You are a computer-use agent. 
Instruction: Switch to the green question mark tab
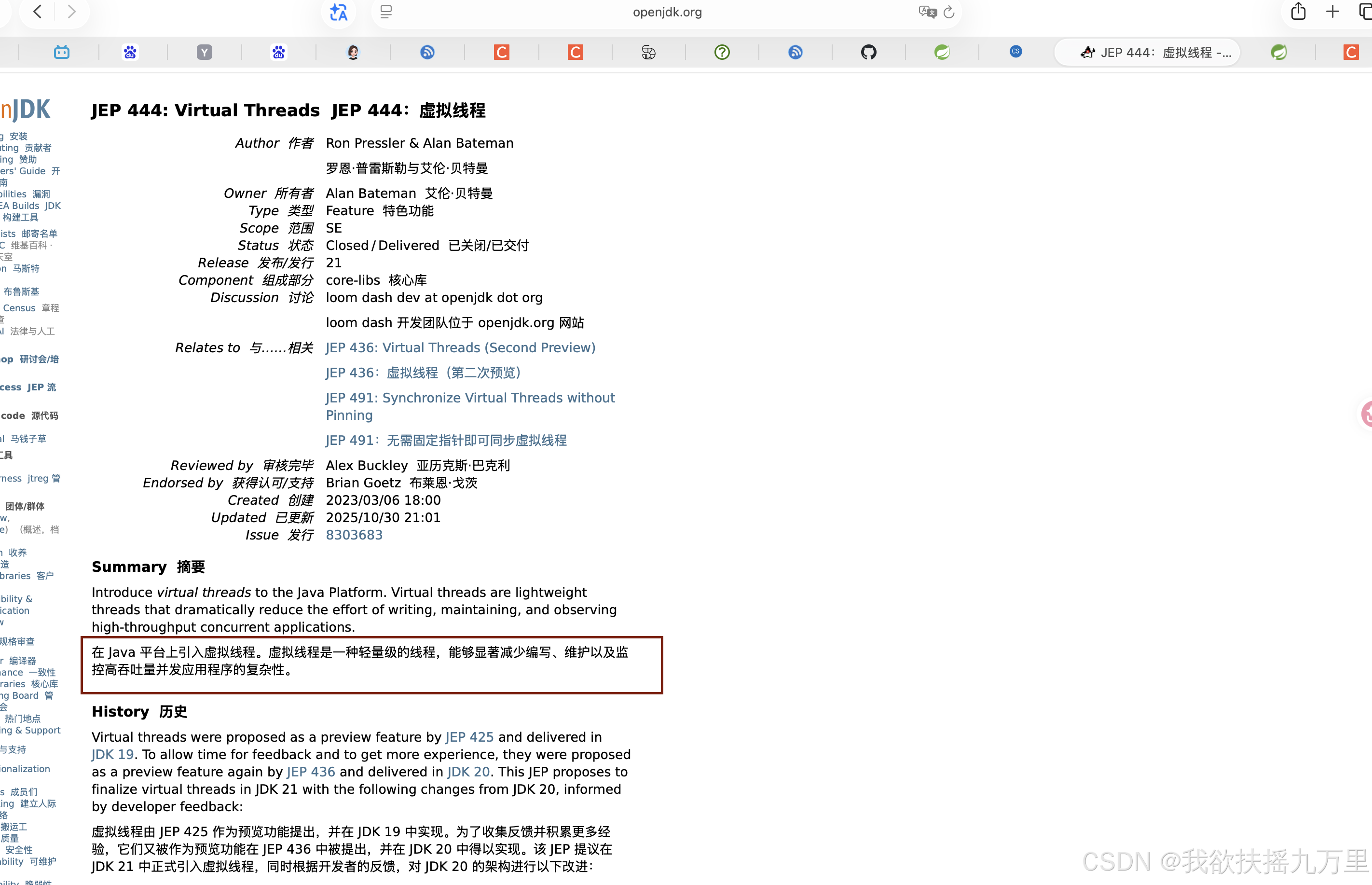point(722,52)
